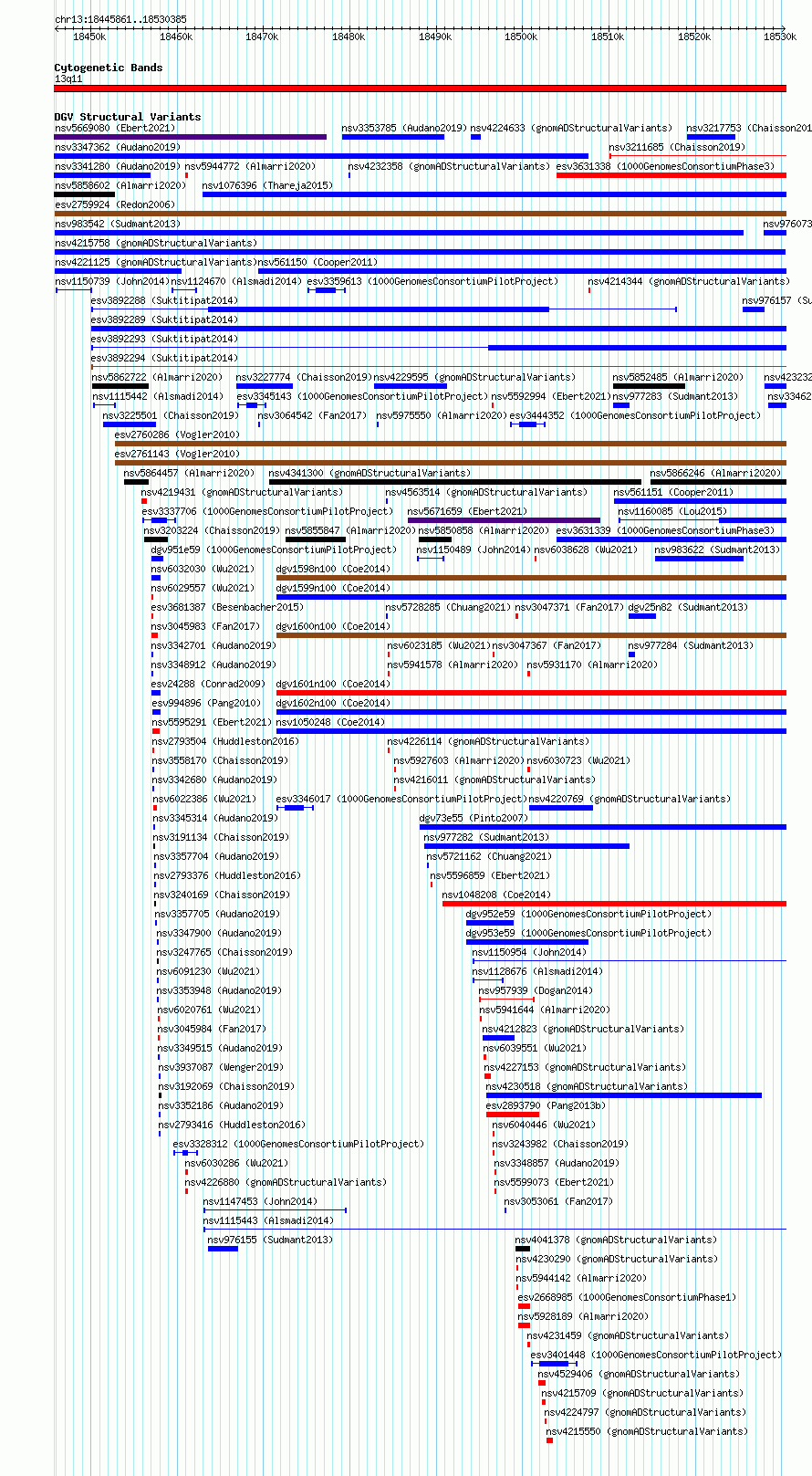The height and width of the screenshot is (1476, 812).
Task: Click the red bar under esv3631338
Action: point(671,175)
